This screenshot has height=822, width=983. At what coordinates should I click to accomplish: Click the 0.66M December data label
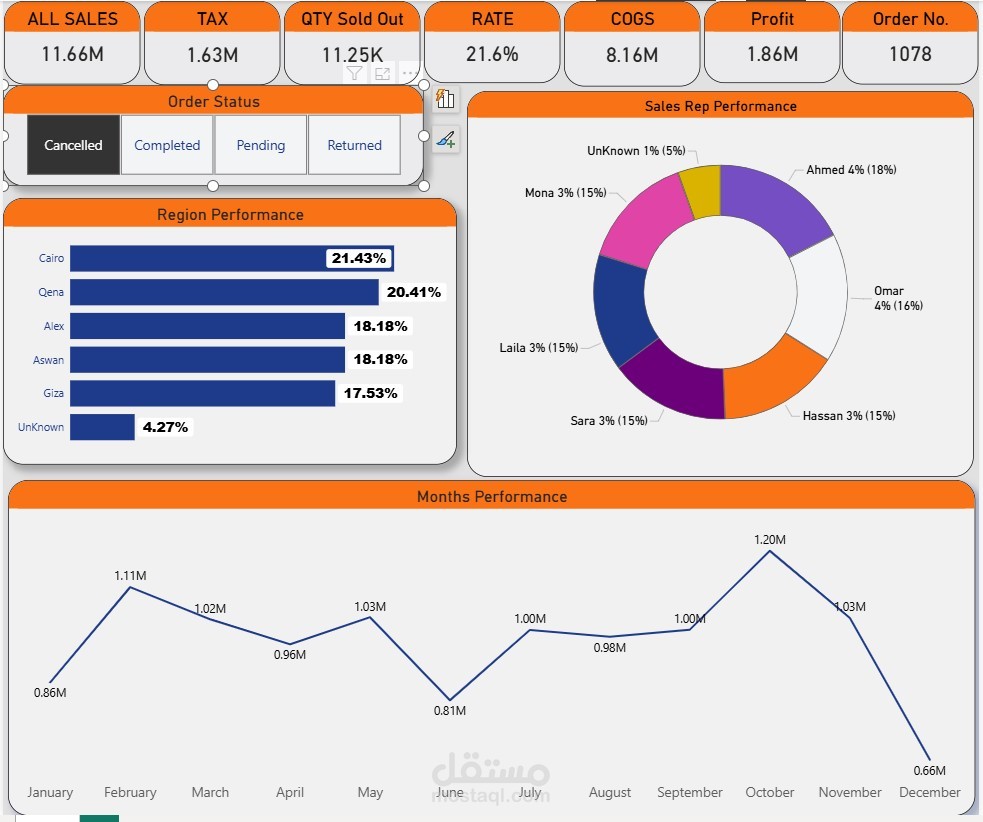(x=929, y=770)
